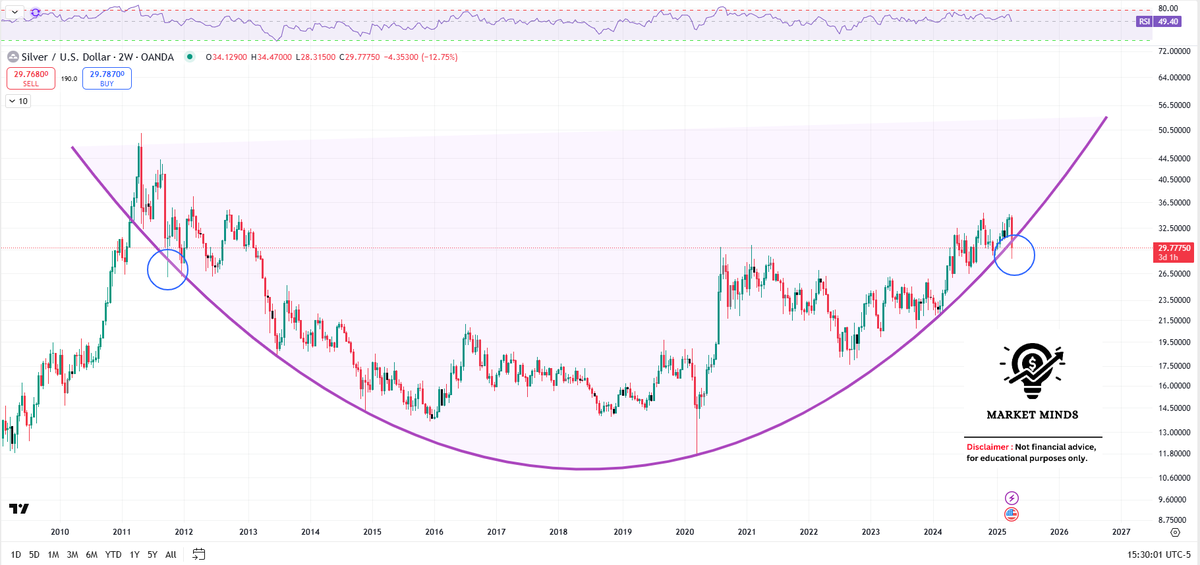Select the 5Y time range
The image size is (1200, 565).
[151, 554]
